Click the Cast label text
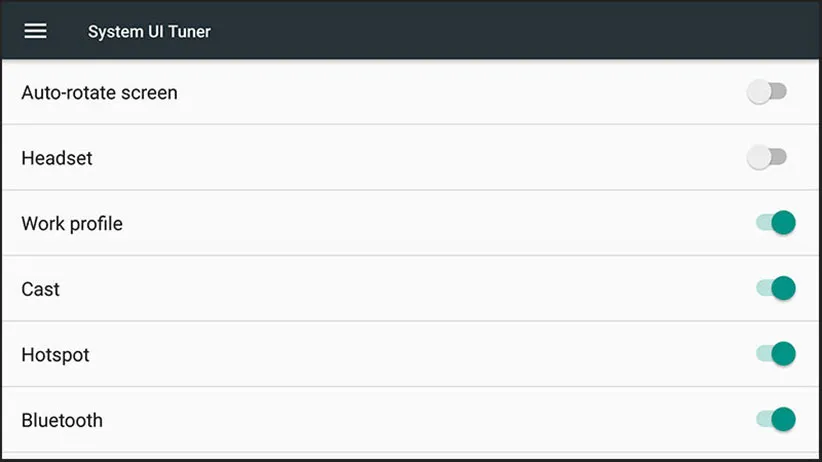 coord(41,289)
